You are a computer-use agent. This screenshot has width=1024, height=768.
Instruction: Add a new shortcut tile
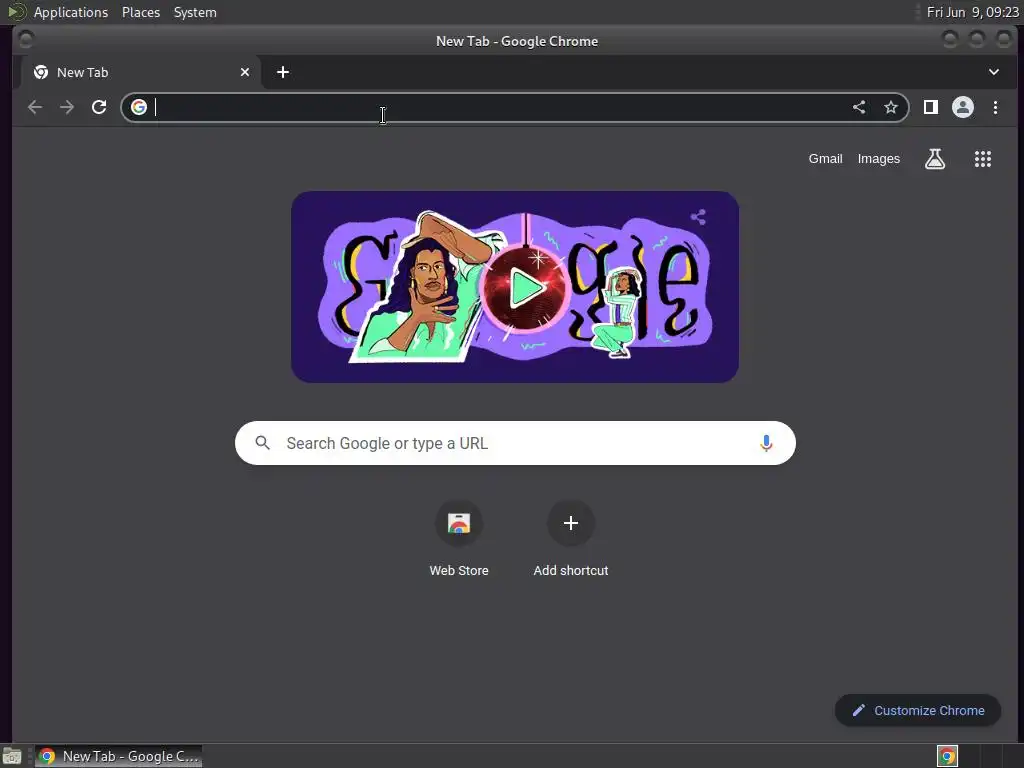(x=571, y=539)
